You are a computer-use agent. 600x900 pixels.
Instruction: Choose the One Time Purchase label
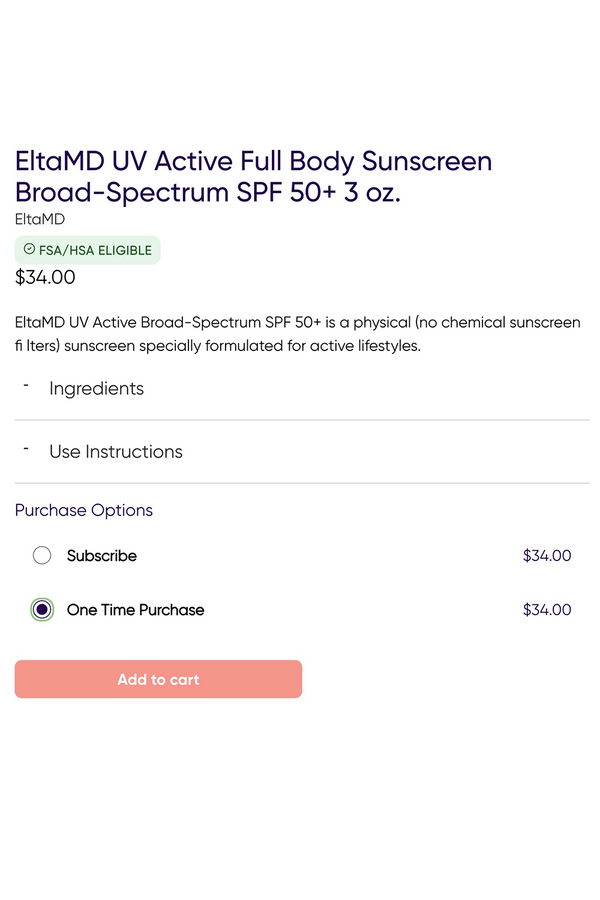click(x=135, y=610)
